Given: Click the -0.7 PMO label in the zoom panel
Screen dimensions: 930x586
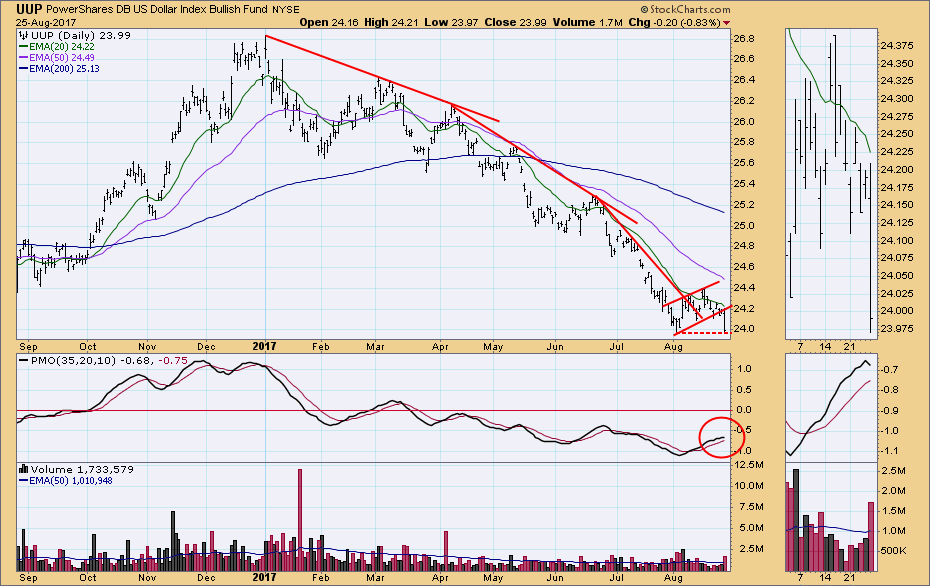Looking at the screenshot, I should [889, 369].
